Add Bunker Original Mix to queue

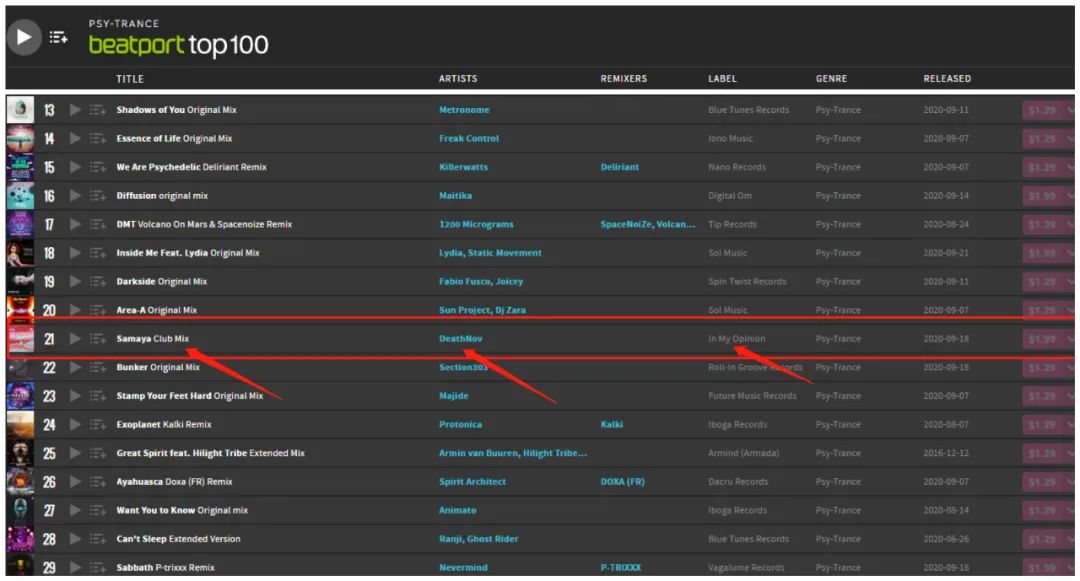click(97, 367)
